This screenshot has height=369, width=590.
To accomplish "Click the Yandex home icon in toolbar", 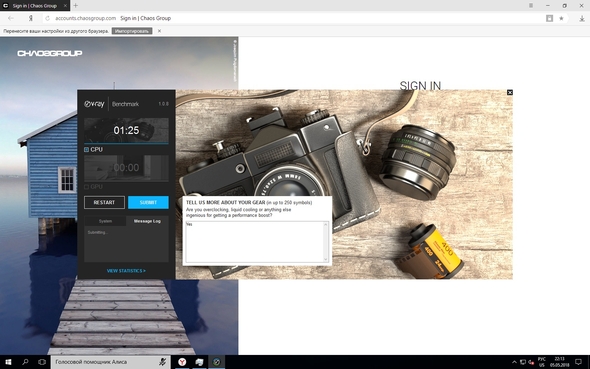I will [30, 18].
